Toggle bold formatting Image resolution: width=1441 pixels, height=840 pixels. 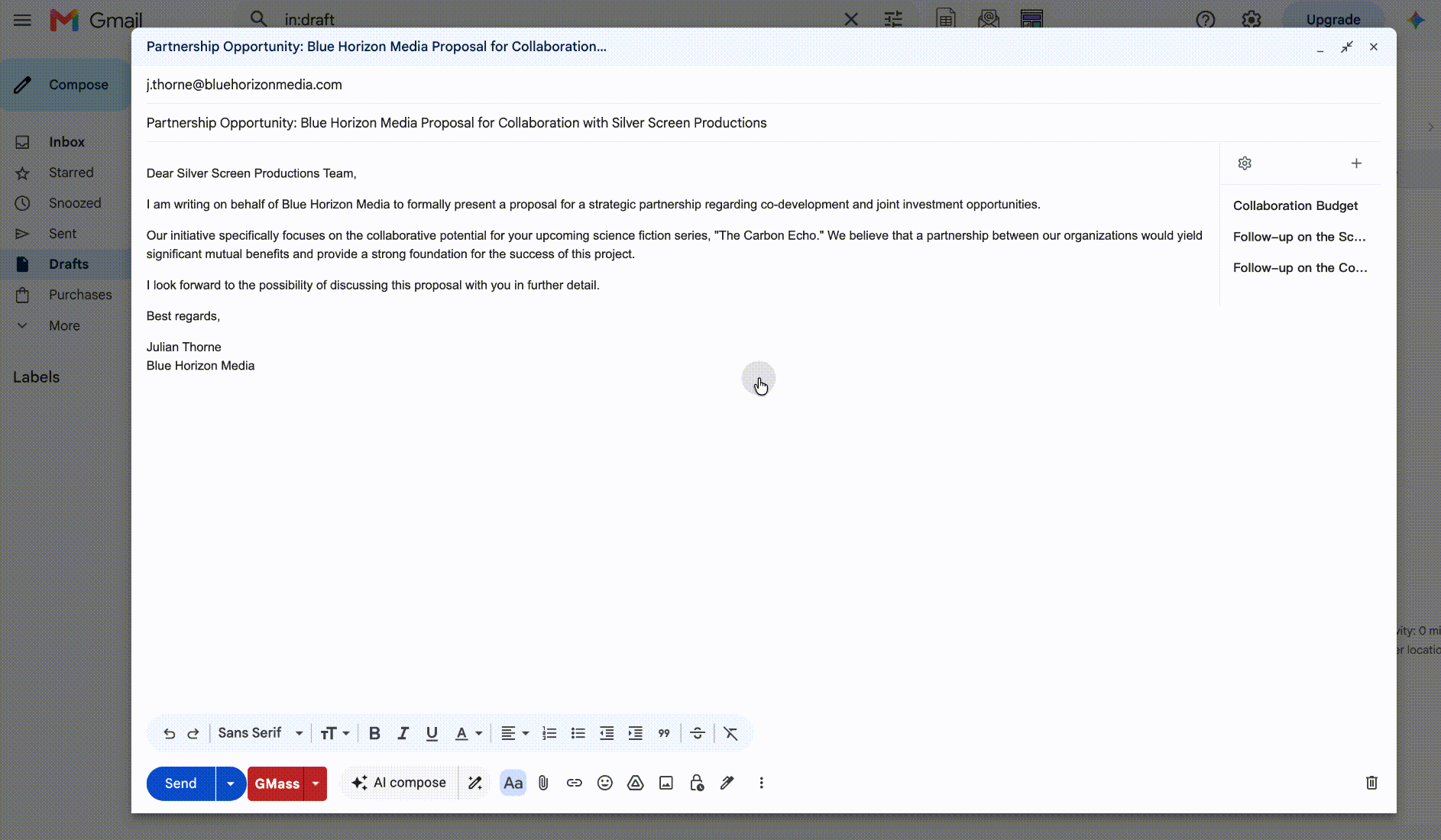click(374, 733)
